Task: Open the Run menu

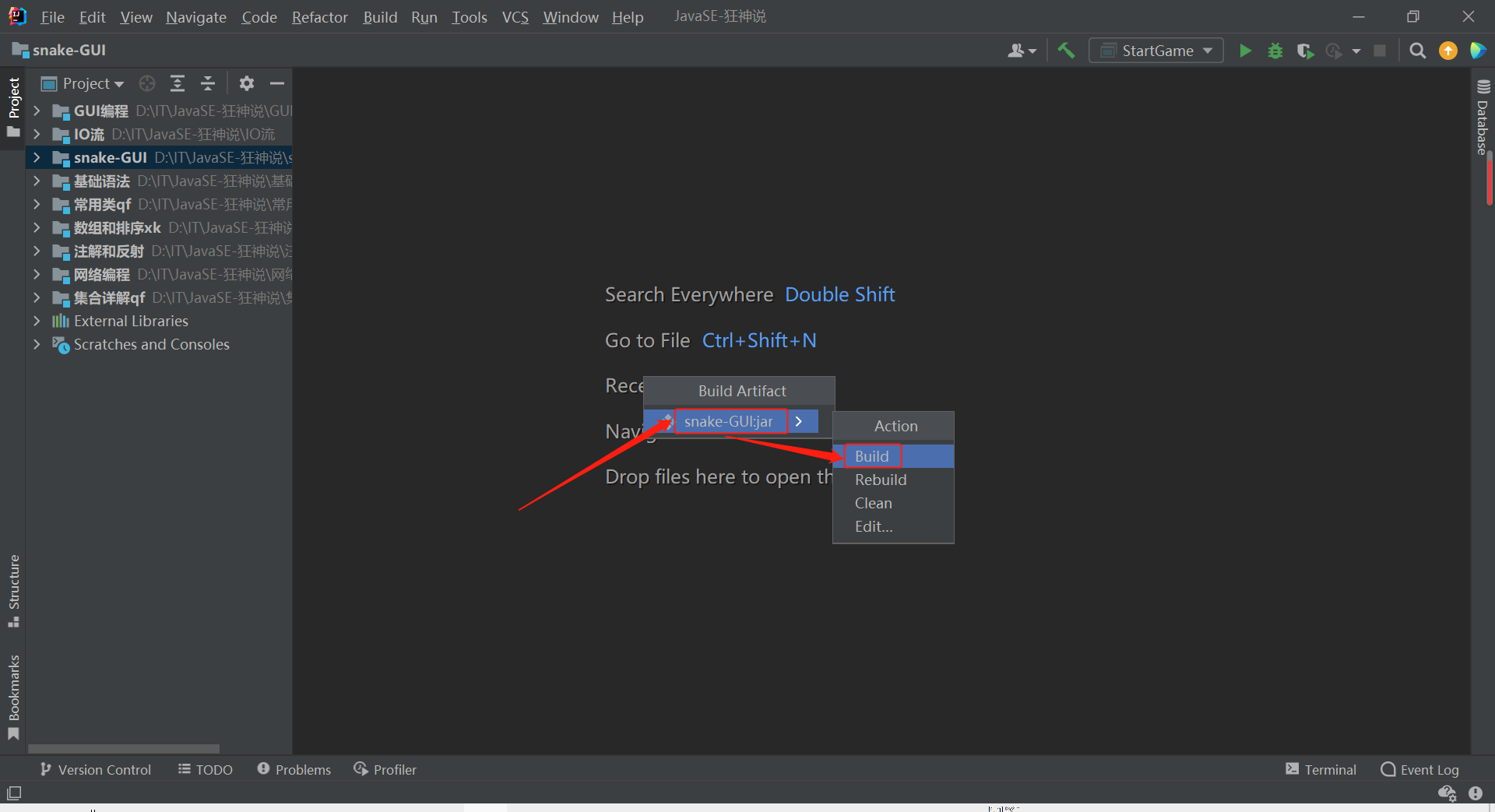Action: pos(424,17)
